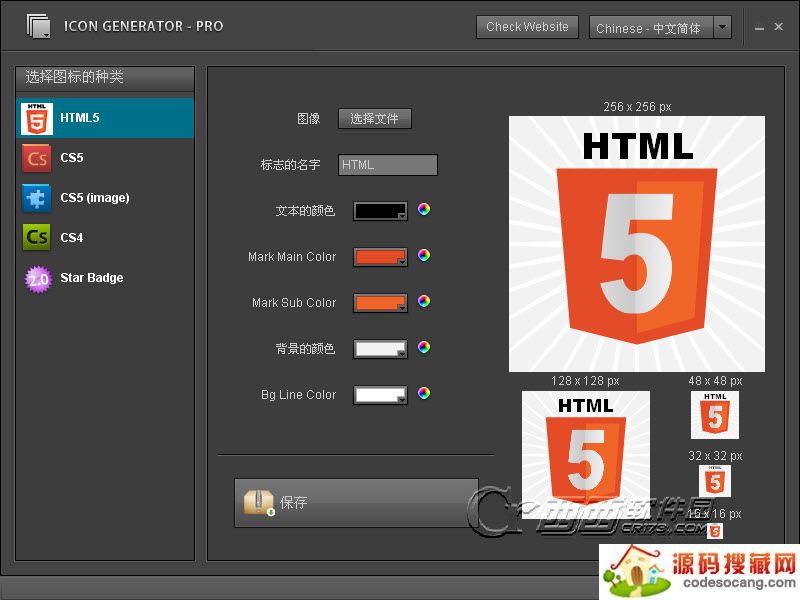Open color wheel for text color
800x600 pixels.
click(424, 210)
